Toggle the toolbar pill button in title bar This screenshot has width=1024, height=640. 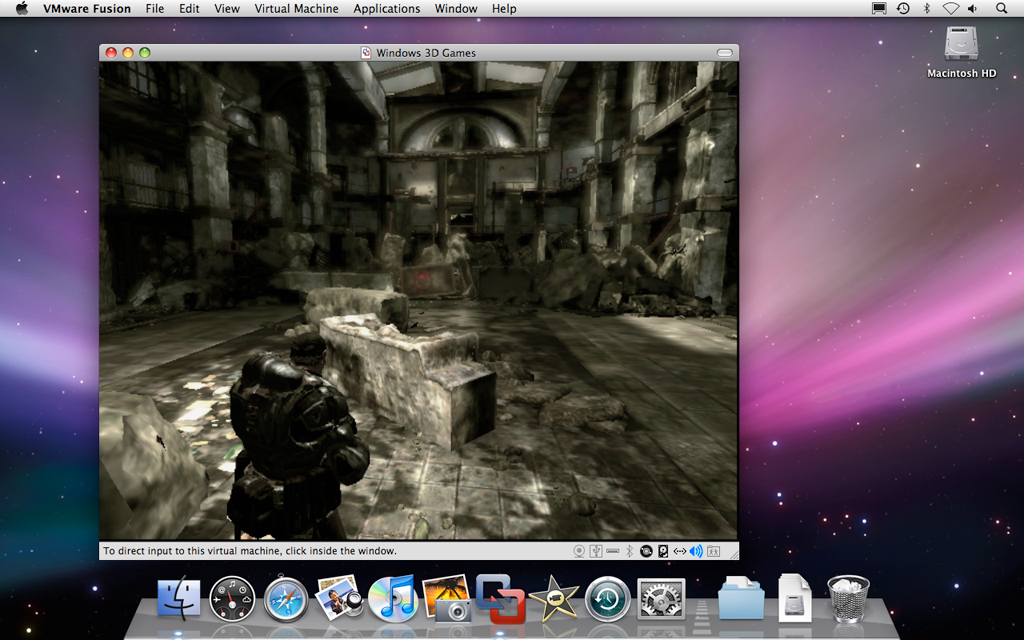point(725,53)
